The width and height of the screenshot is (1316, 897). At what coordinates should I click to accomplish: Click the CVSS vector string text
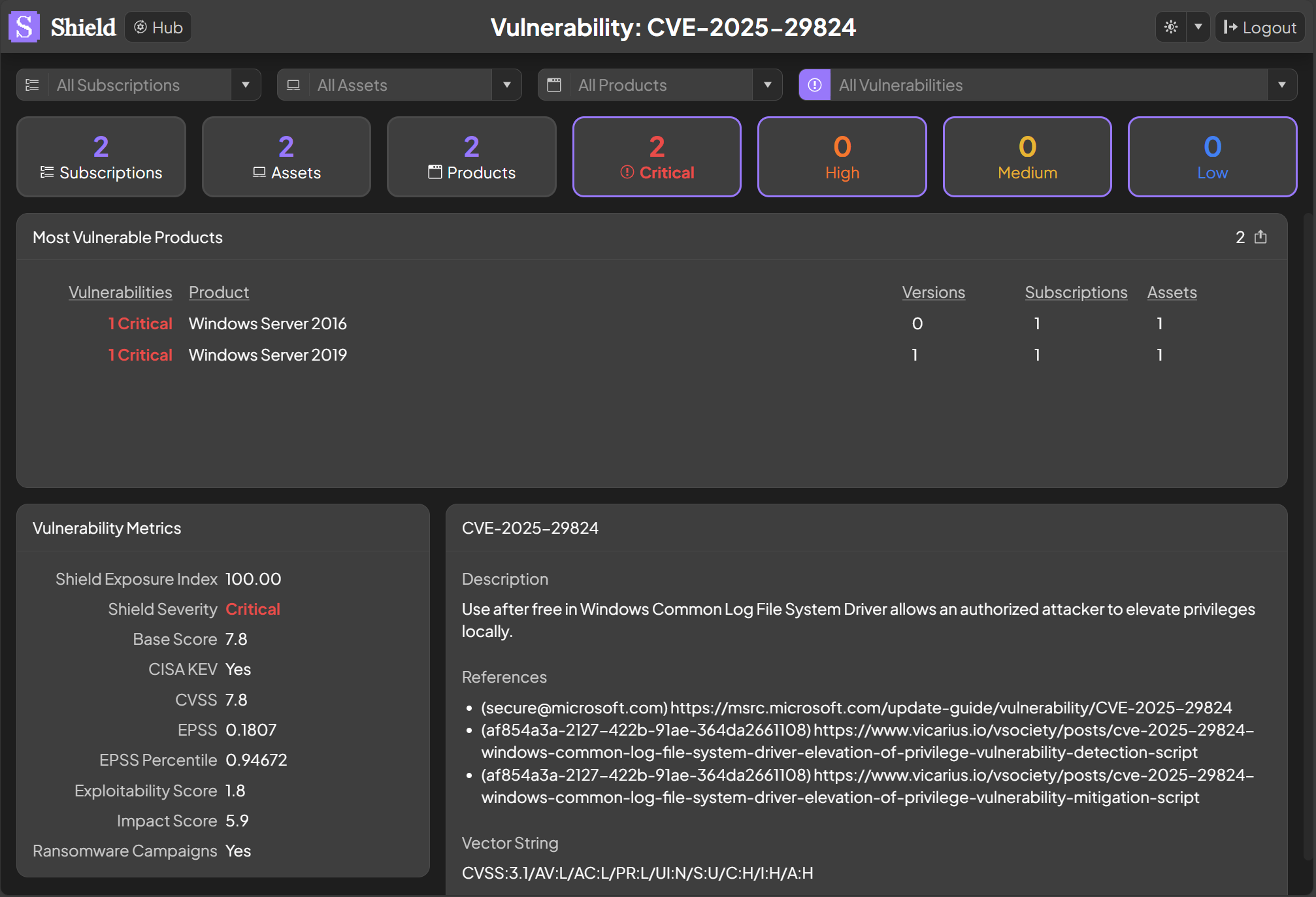[x=638, y=873]
